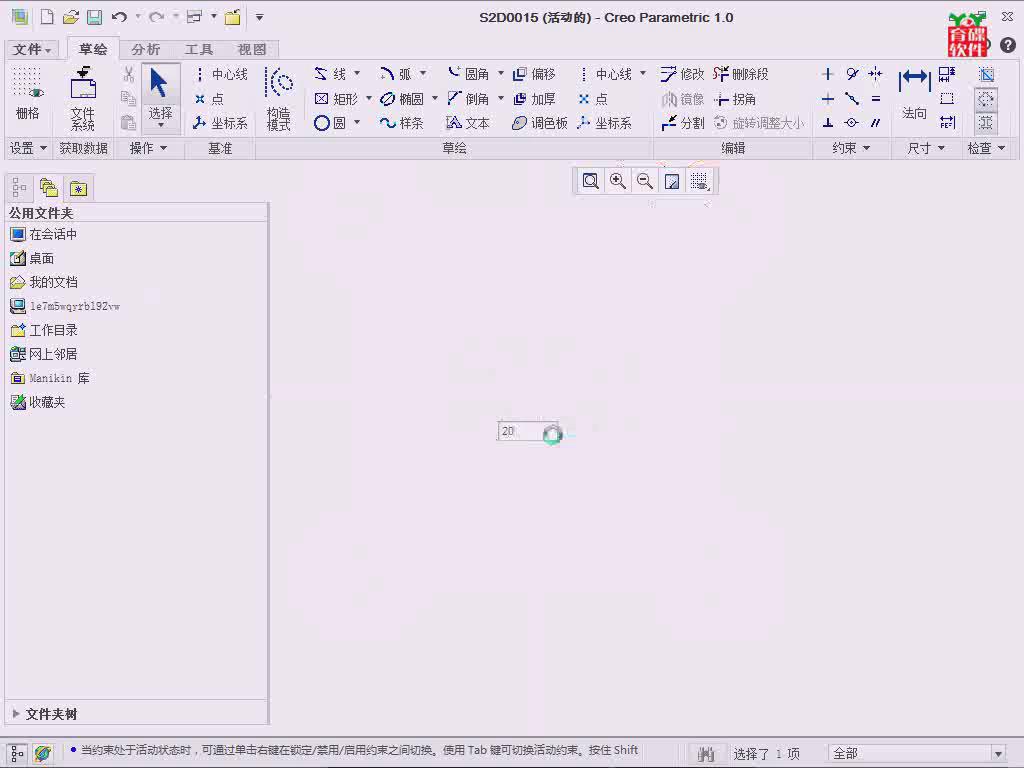Open 工作目录 working directory
The image size is (1024, 768).
[x=44, y=330]
